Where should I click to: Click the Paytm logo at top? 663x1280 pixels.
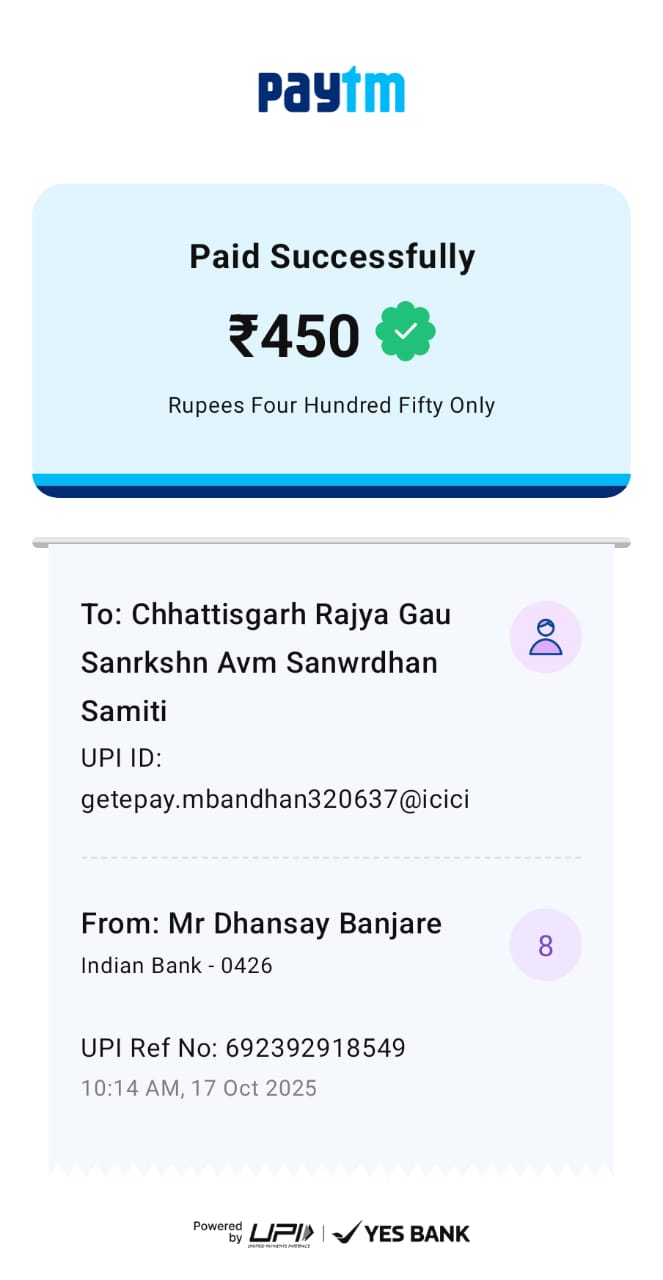331,90
